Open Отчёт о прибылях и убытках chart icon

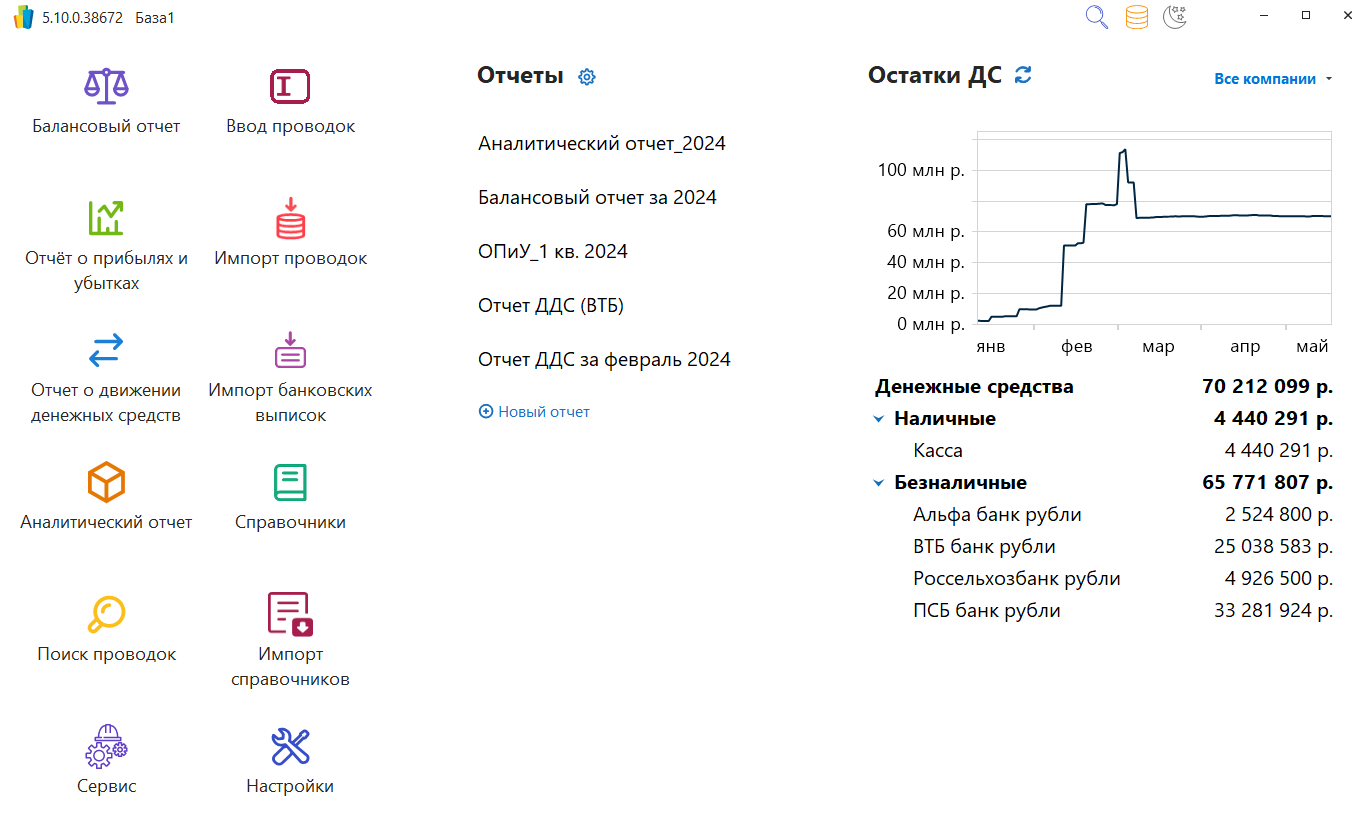106,218
